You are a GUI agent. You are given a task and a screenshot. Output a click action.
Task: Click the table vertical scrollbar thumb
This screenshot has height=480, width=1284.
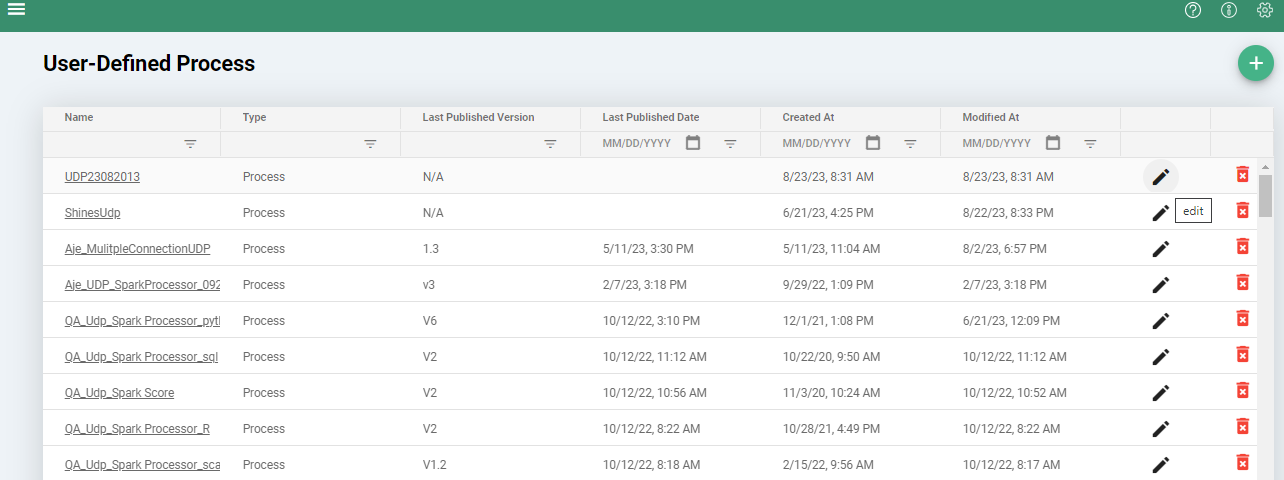pyautogui.click(x=1265, y=195)
